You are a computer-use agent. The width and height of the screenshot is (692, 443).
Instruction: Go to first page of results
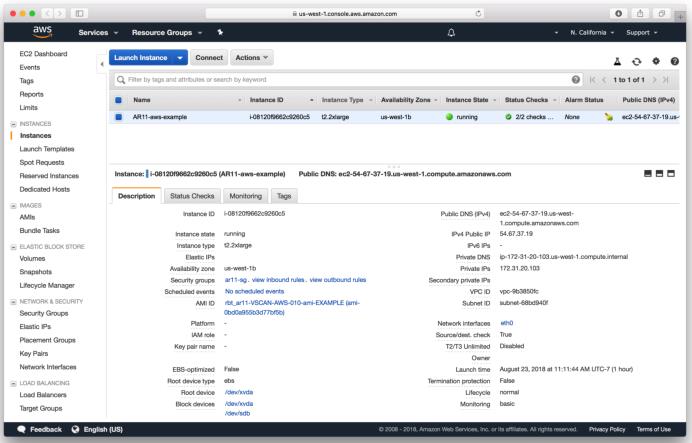point(592,80)
